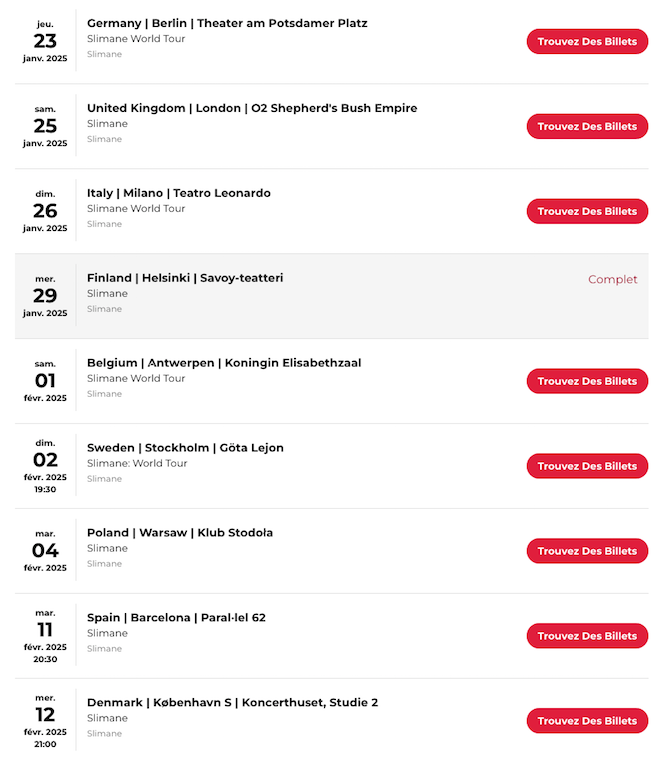This screenshot has width=665, height=765.
Task: Open the Italy Milano Teatro Leonardo title
Action: (x=179, y=193)
